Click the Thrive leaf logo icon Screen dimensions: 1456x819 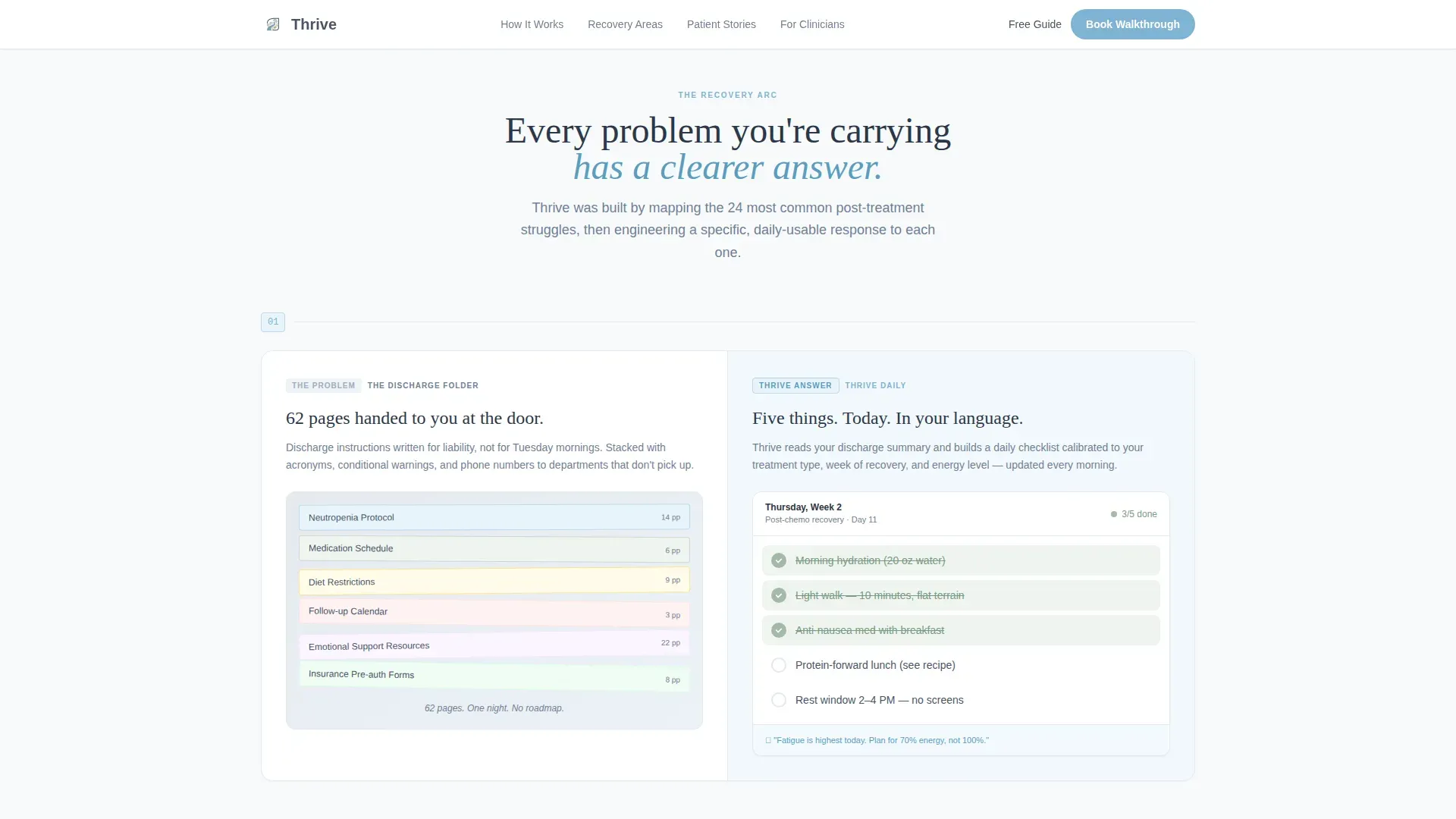pos(273,24)
